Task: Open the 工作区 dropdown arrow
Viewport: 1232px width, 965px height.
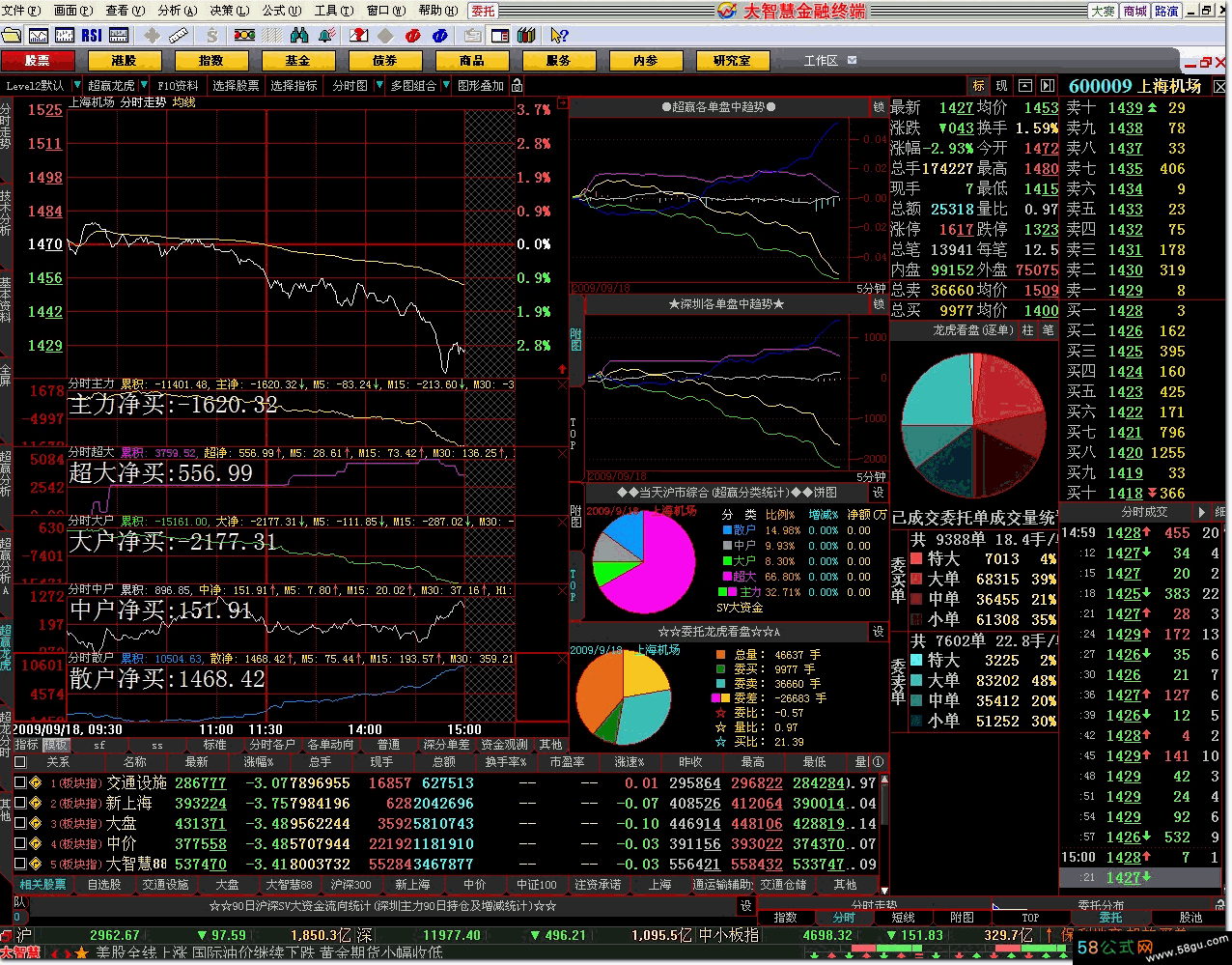Action: tap(852, 60)
